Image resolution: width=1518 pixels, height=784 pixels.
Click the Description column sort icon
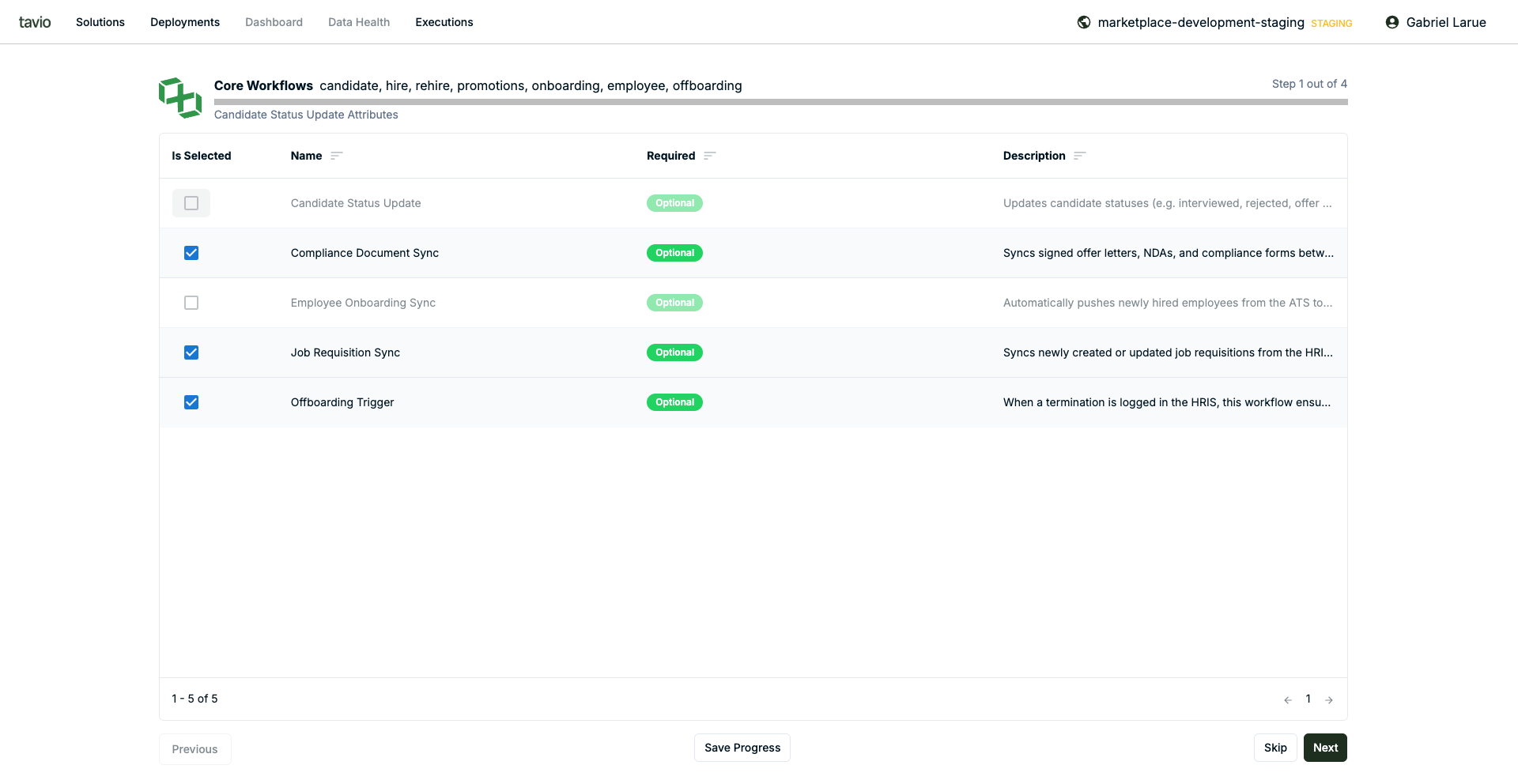click(x=1080, y=156)
